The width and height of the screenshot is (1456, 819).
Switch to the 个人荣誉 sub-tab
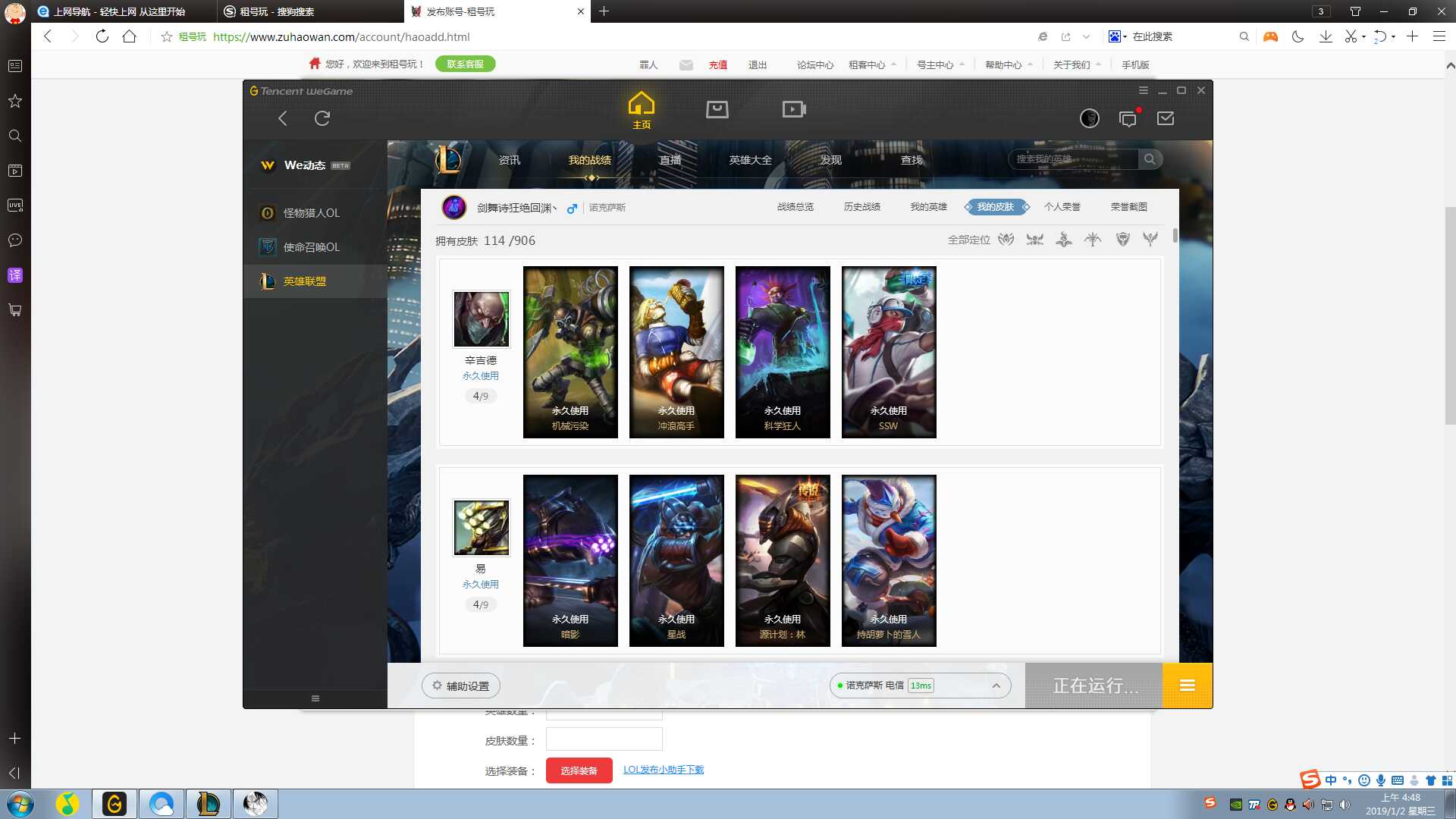tap(1062, 207)
